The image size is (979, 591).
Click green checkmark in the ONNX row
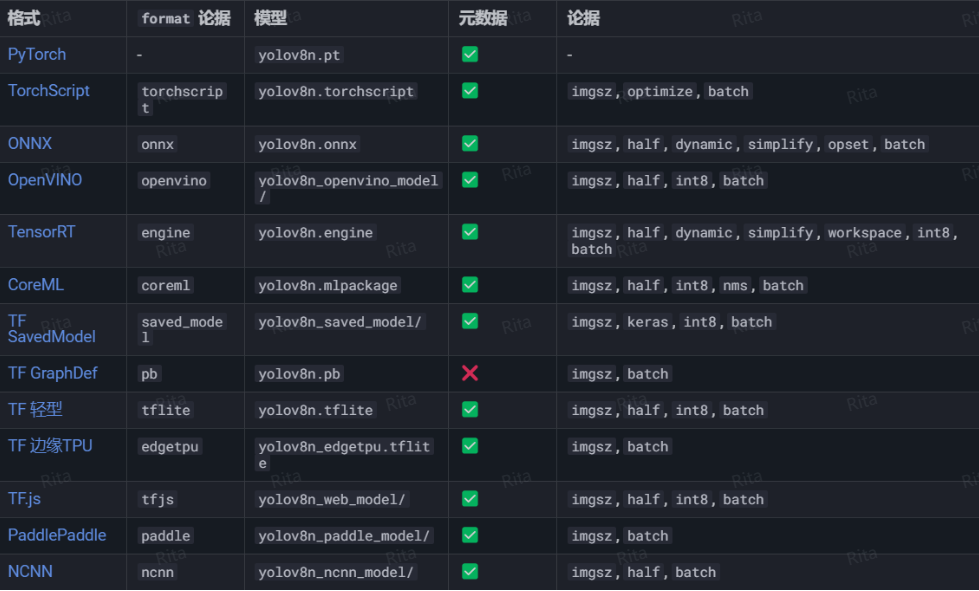tap(470, 144)
